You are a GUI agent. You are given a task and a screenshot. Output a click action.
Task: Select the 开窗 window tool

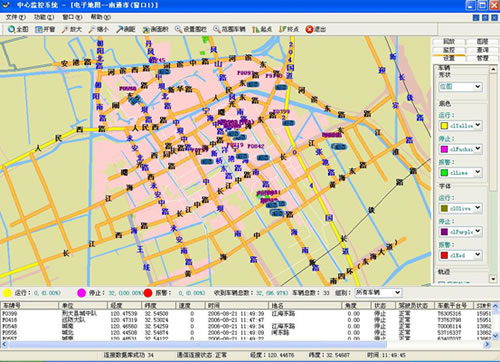[x=45, y=29]
